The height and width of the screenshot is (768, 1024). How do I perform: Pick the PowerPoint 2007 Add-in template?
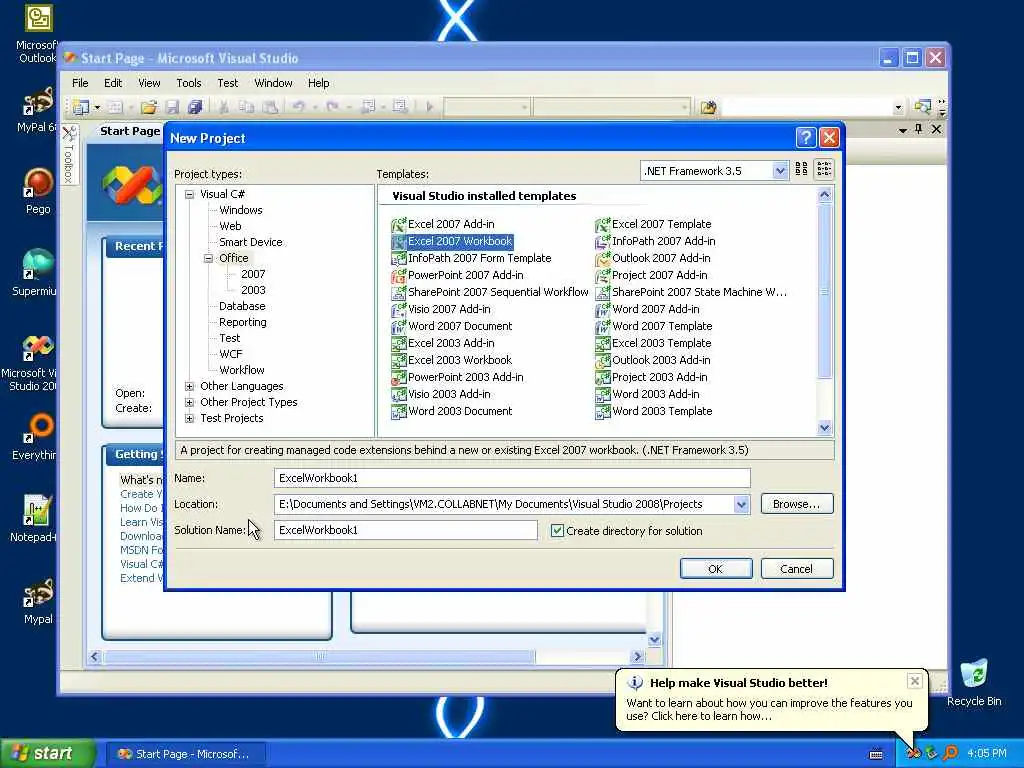[x=457, y=275]
